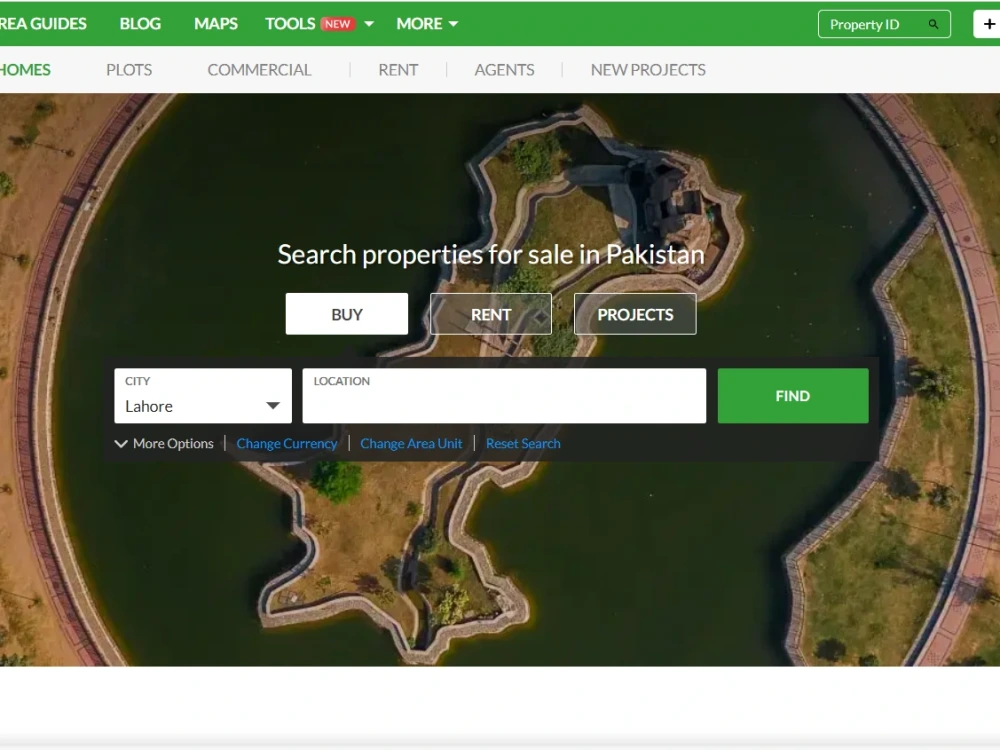Image resolution: width=1000 pixels, height=750 pixels.
Task: Select the PROJECTS search mode button
Action: (635, 314)
